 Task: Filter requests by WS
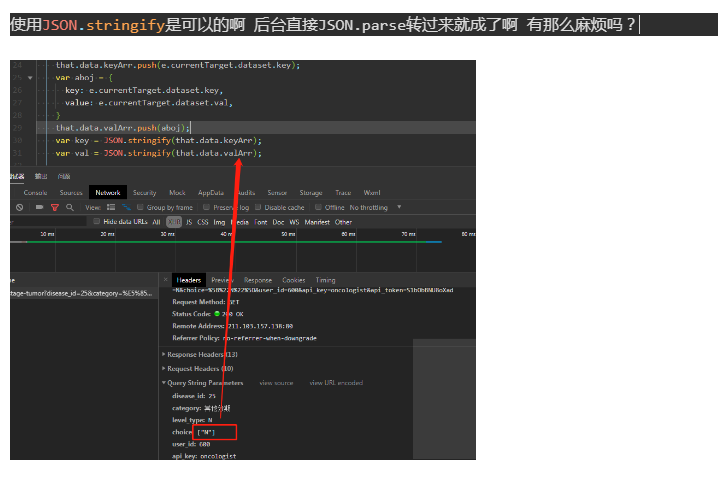294,222
